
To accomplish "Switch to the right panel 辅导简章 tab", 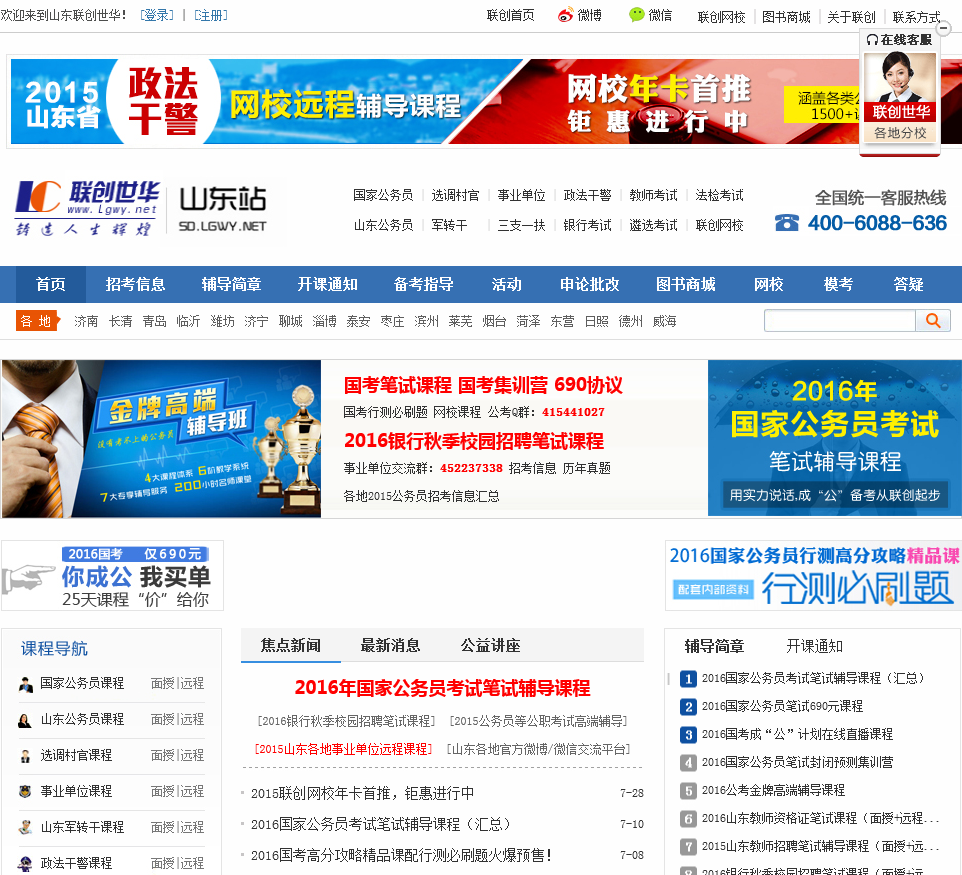I will 714,646.
